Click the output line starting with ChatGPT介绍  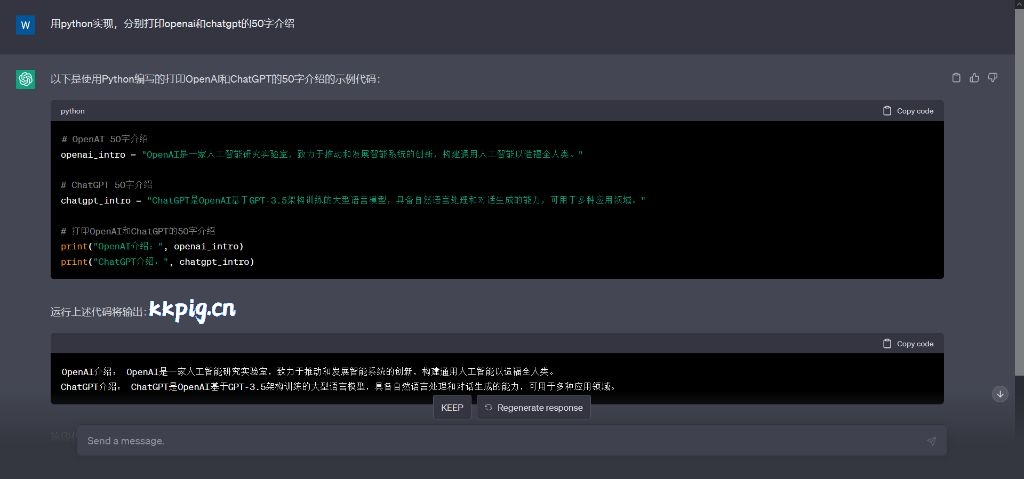pos(338,386)
